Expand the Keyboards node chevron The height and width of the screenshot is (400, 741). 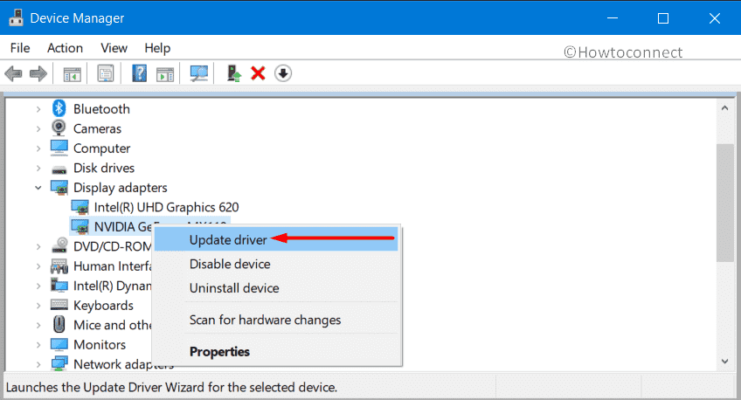pos(38,305)
